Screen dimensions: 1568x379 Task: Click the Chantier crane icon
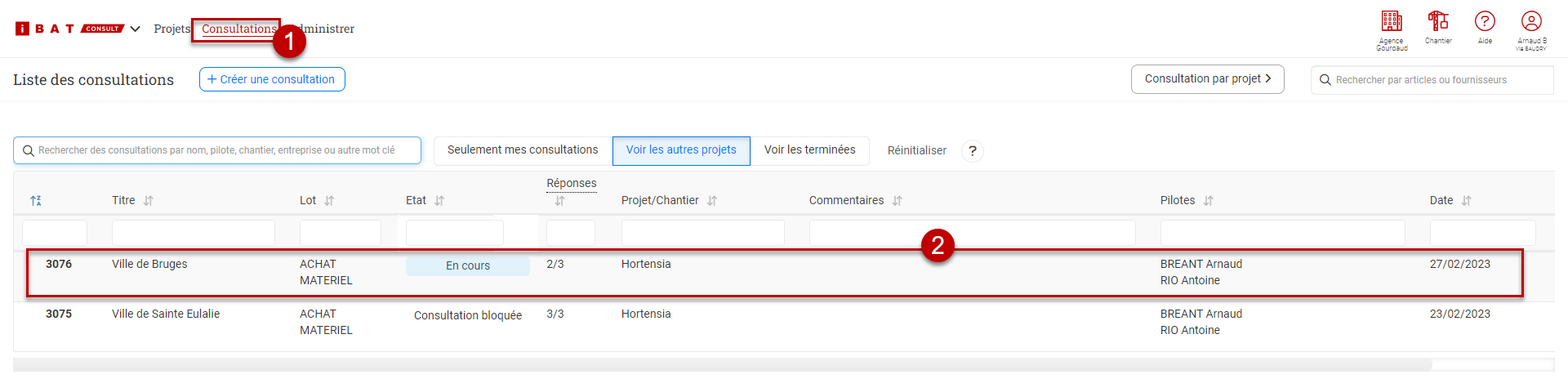point(1438,21)
